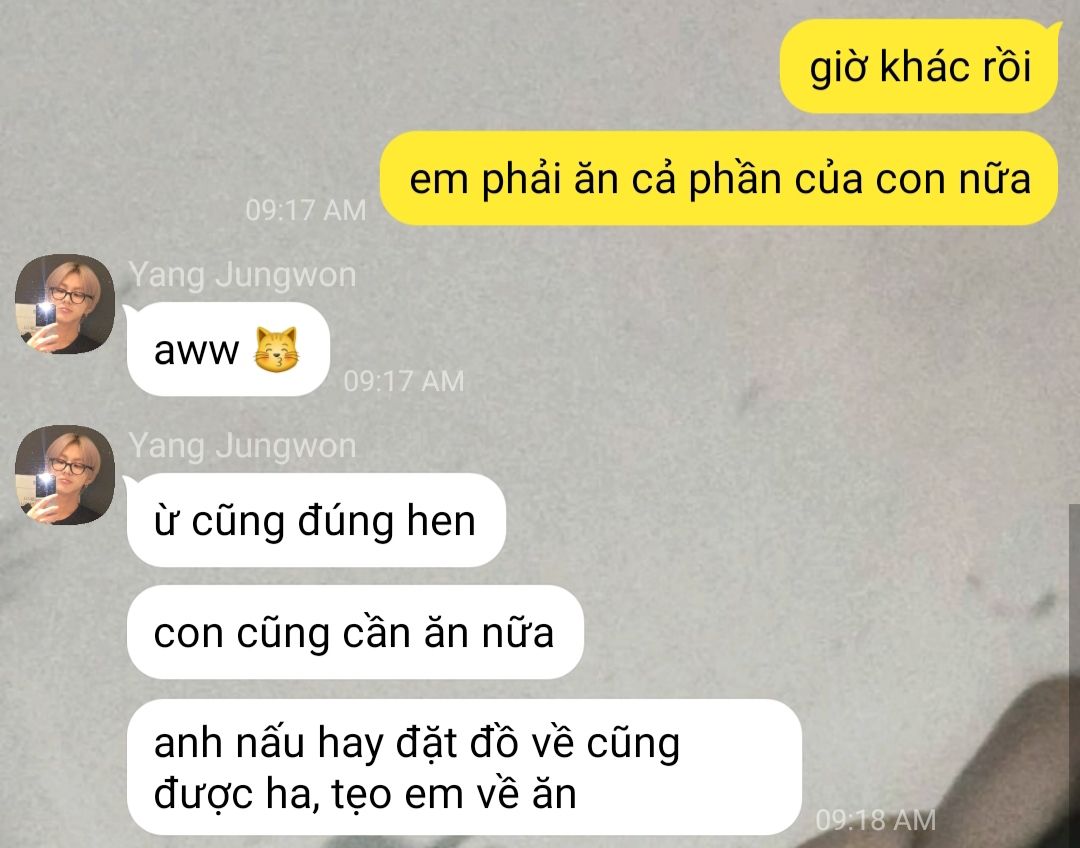Screen dimensions: 1080x848
Task: Click the tail of the ừ cũng đúng hen bubble
Action: coord(129,482)
